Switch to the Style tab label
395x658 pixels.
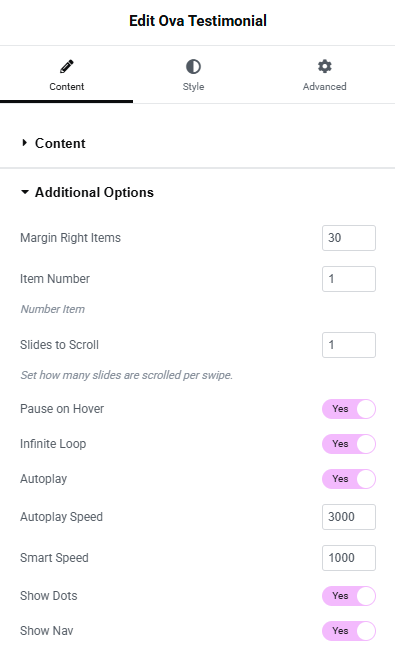(193, 86)
